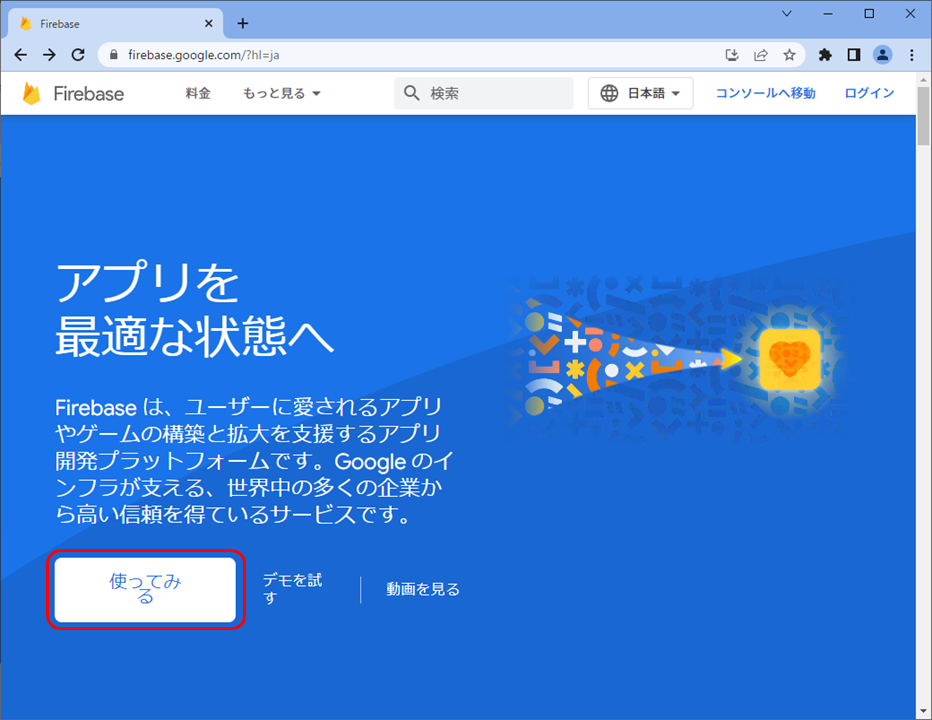Screen dimensions: 932x720
Task: Click the lock icon in address bar
Action: pos(114,55)
